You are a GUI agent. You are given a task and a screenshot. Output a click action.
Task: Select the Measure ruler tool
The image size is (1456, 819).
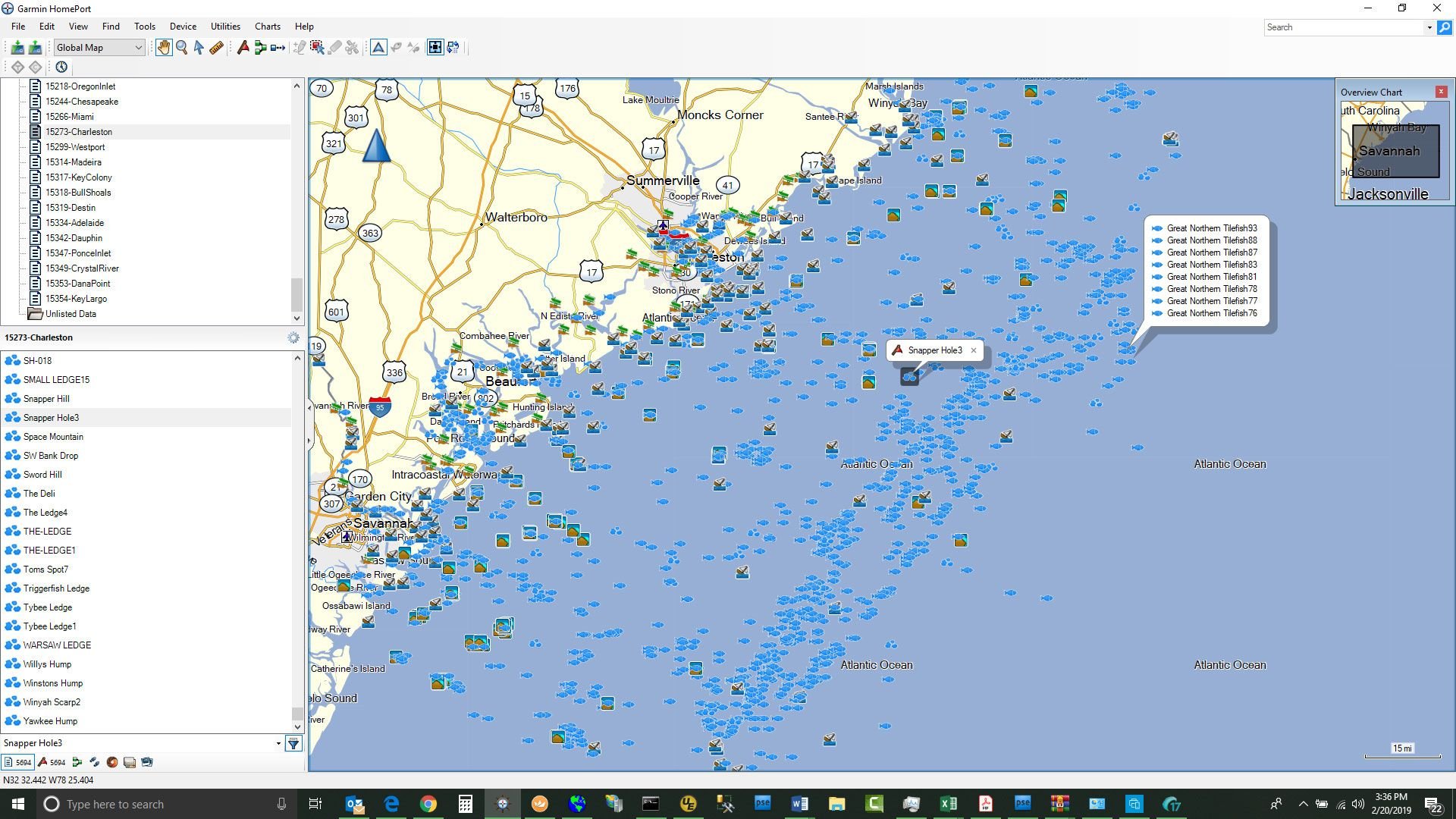click(216, 48)
